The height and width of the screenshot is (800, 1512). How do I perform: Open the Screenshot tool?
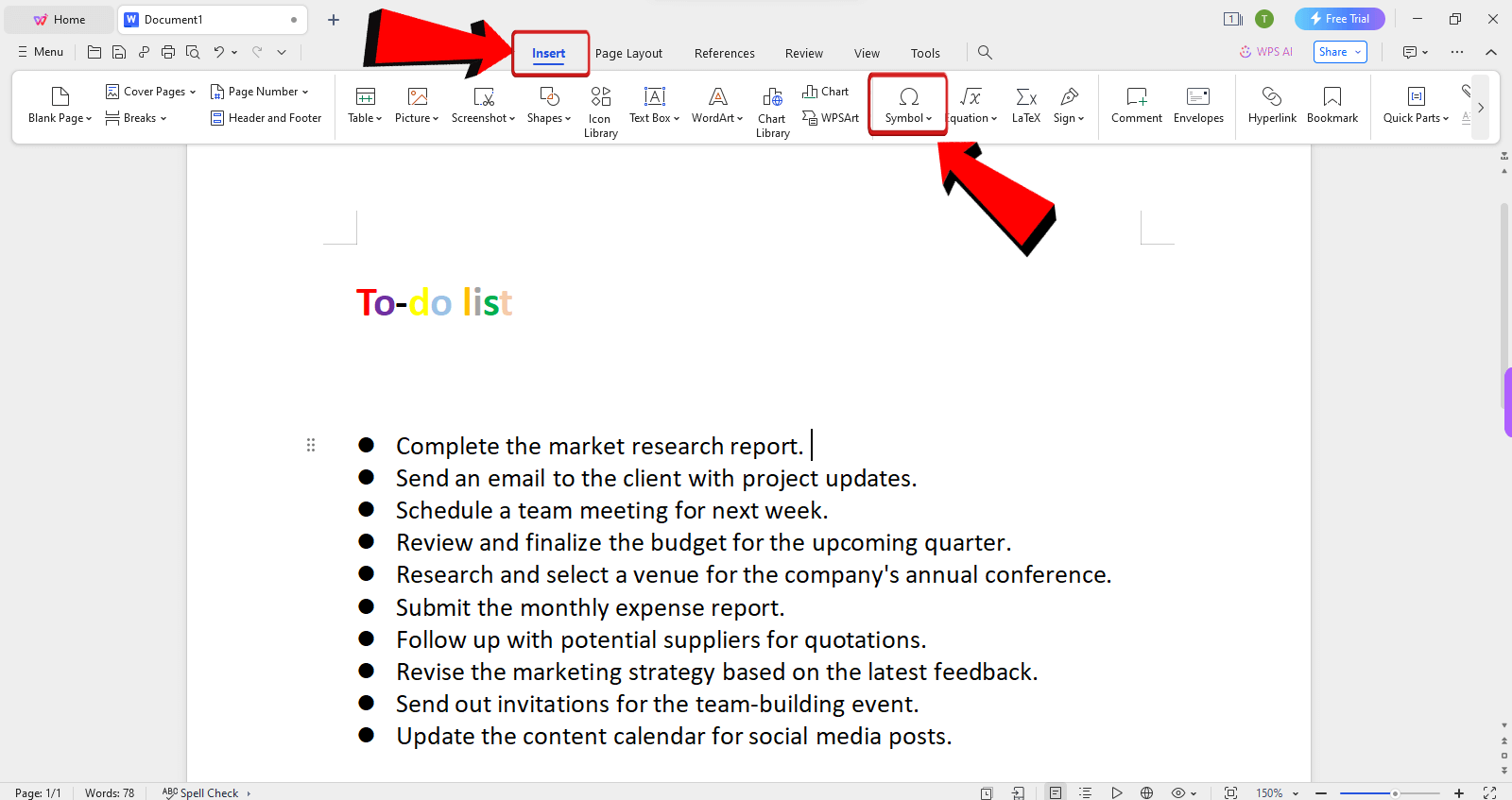coord(483,105)
